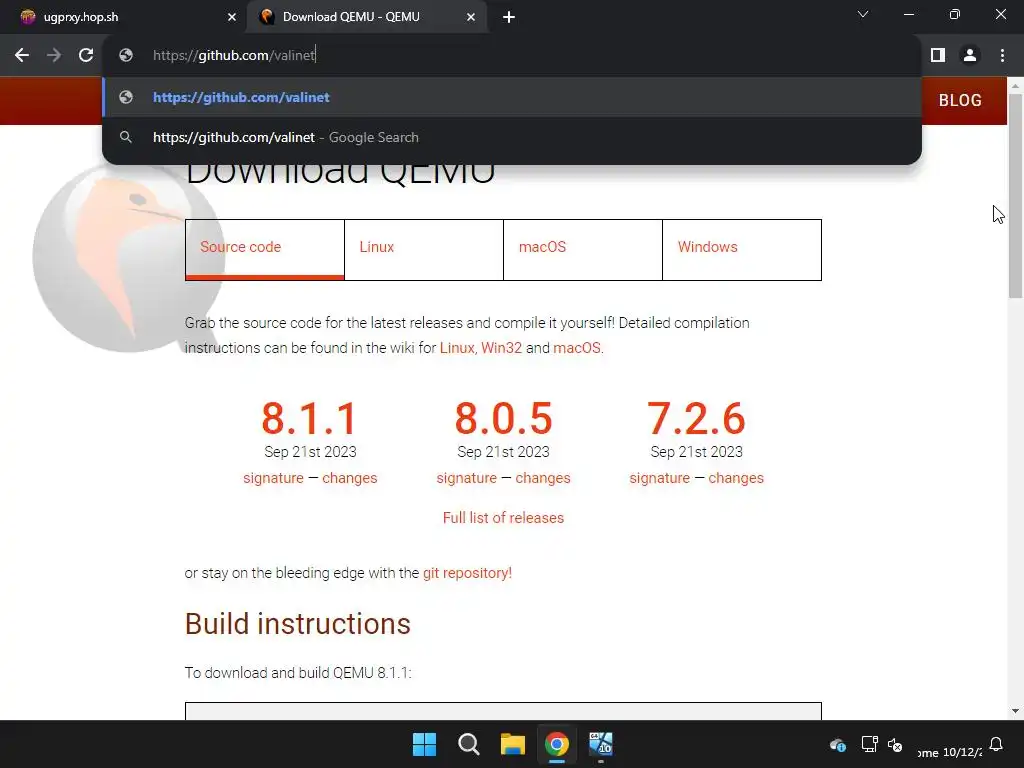
Task: Open the Windows Start menu
Action: [424, 744]
